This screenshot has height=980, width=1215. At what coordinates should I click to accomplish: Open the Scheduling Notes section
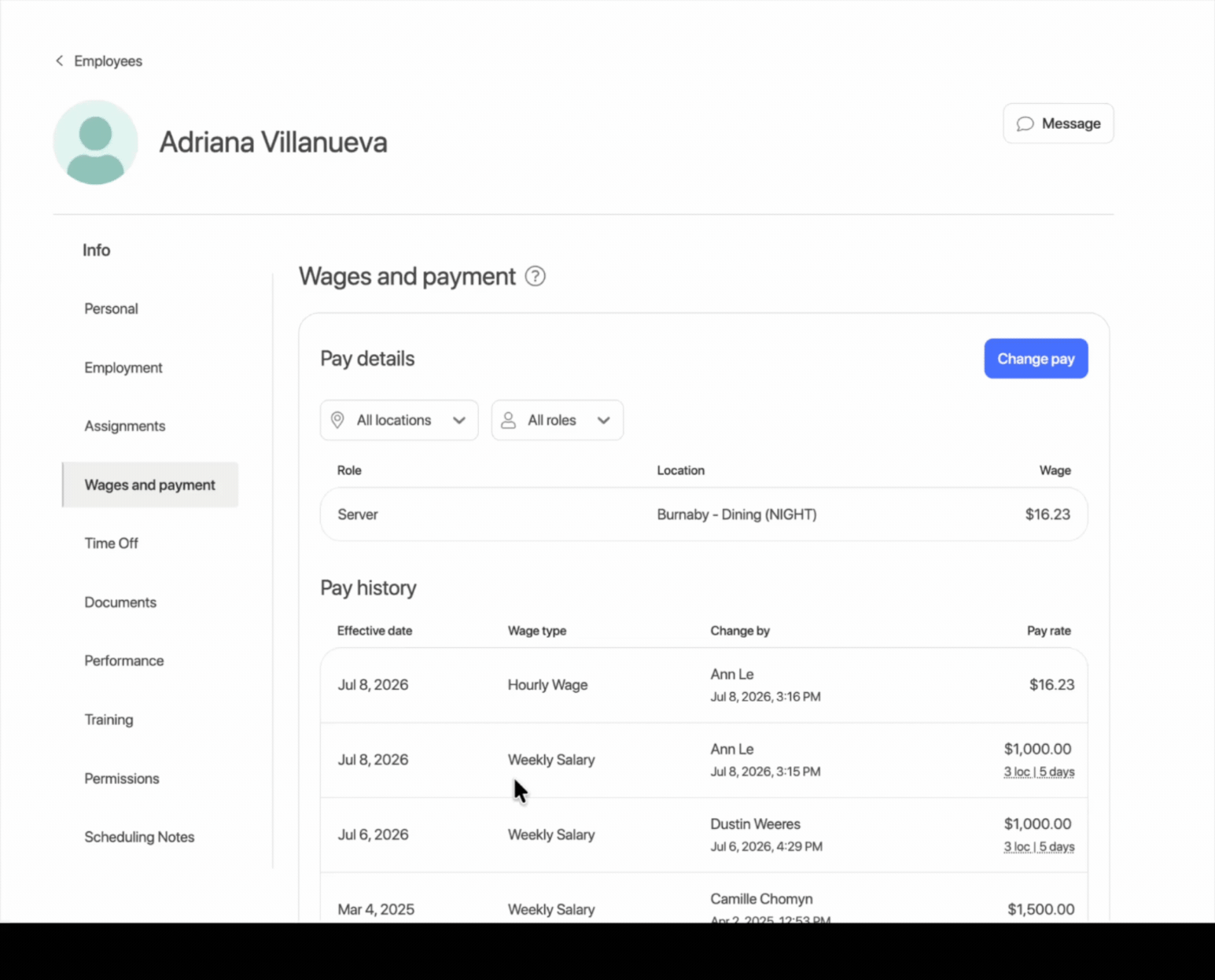coord(139,837)
